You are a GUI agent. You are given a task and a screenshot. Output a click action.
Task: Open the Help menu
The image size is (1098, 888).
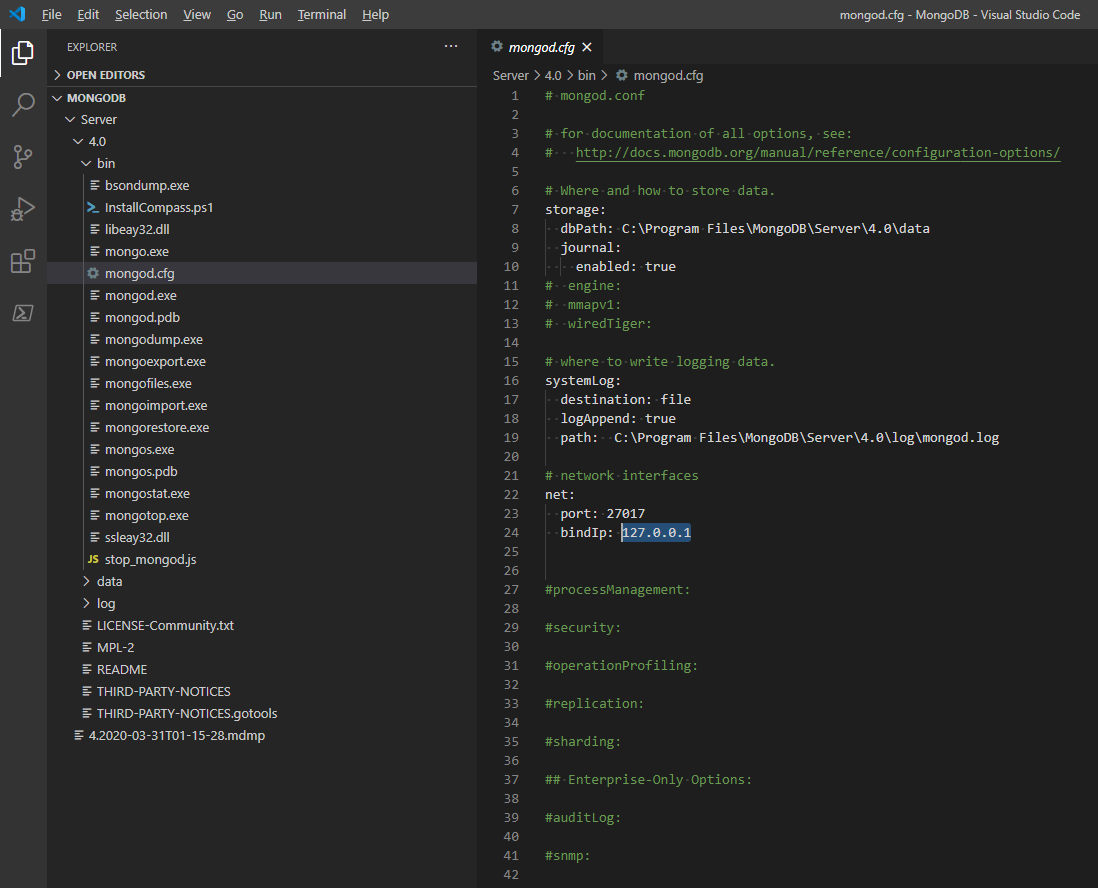[x=375, y=14]
